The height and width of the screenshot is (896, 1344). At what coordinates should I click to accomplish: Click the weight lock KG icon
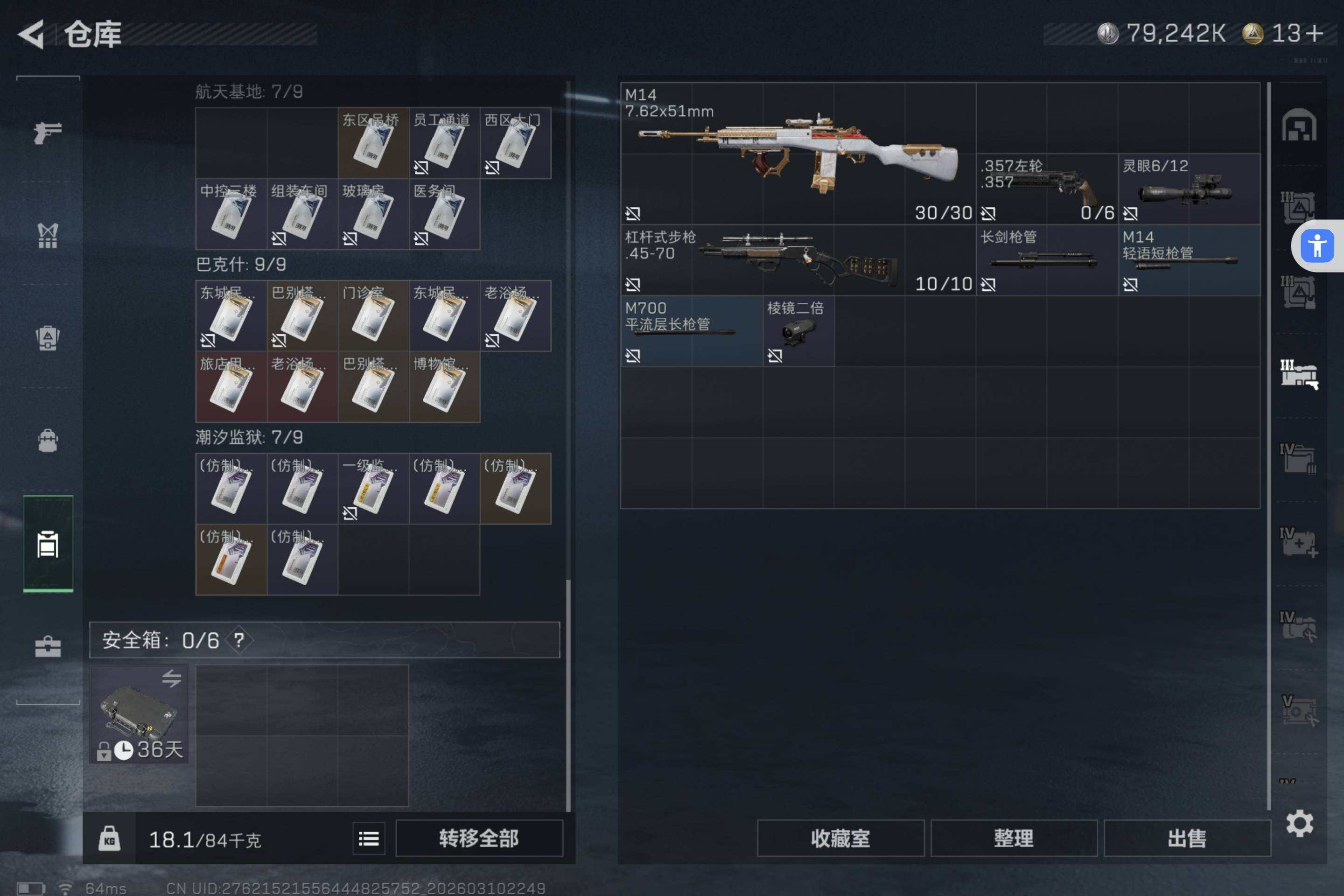coord(109,838)
